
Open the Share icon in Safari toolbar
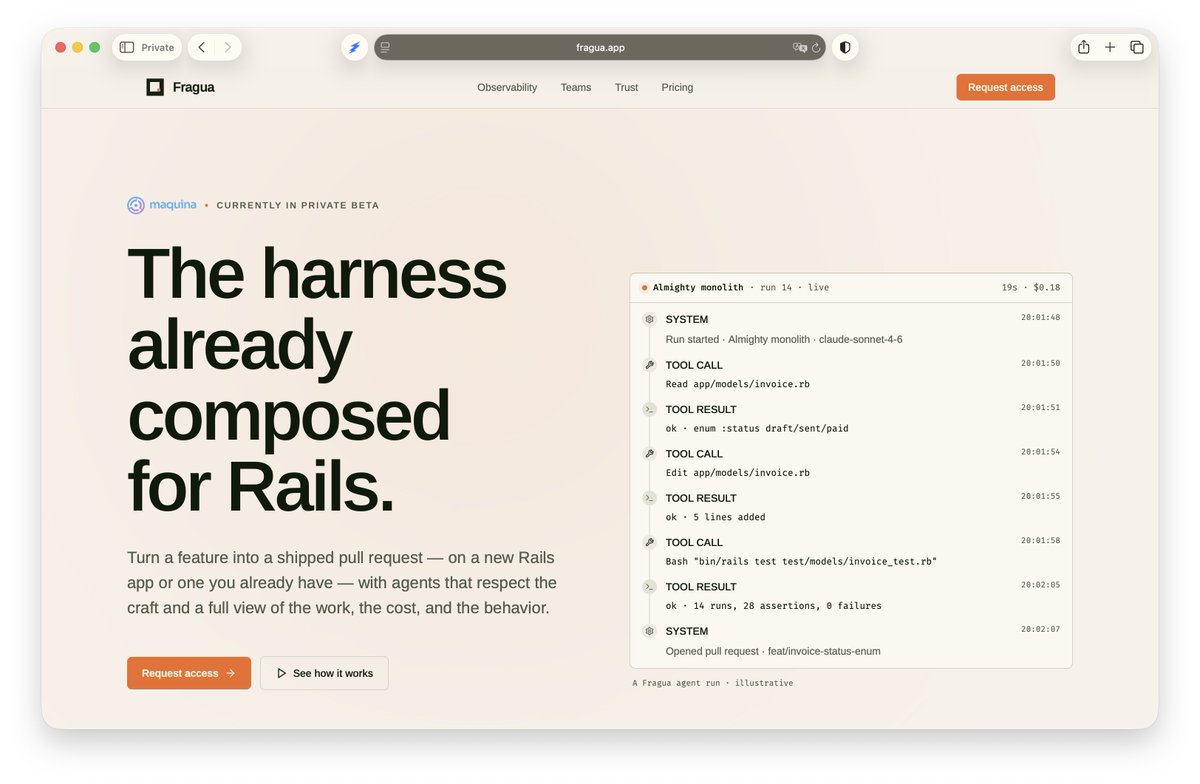pyautogui.click(x=1084, y=47)
